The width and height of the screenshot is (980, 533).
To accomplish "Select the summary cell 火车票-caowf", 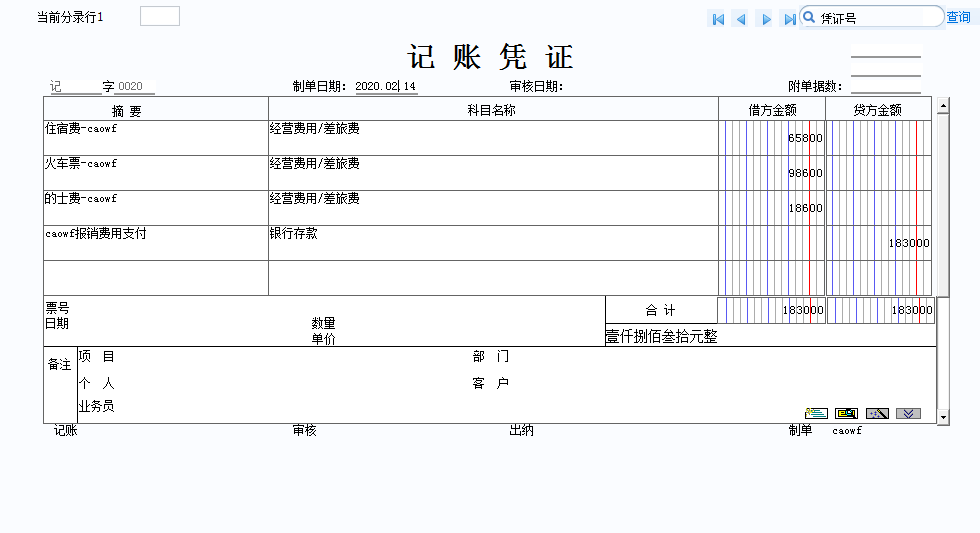I will pos(156,172).
